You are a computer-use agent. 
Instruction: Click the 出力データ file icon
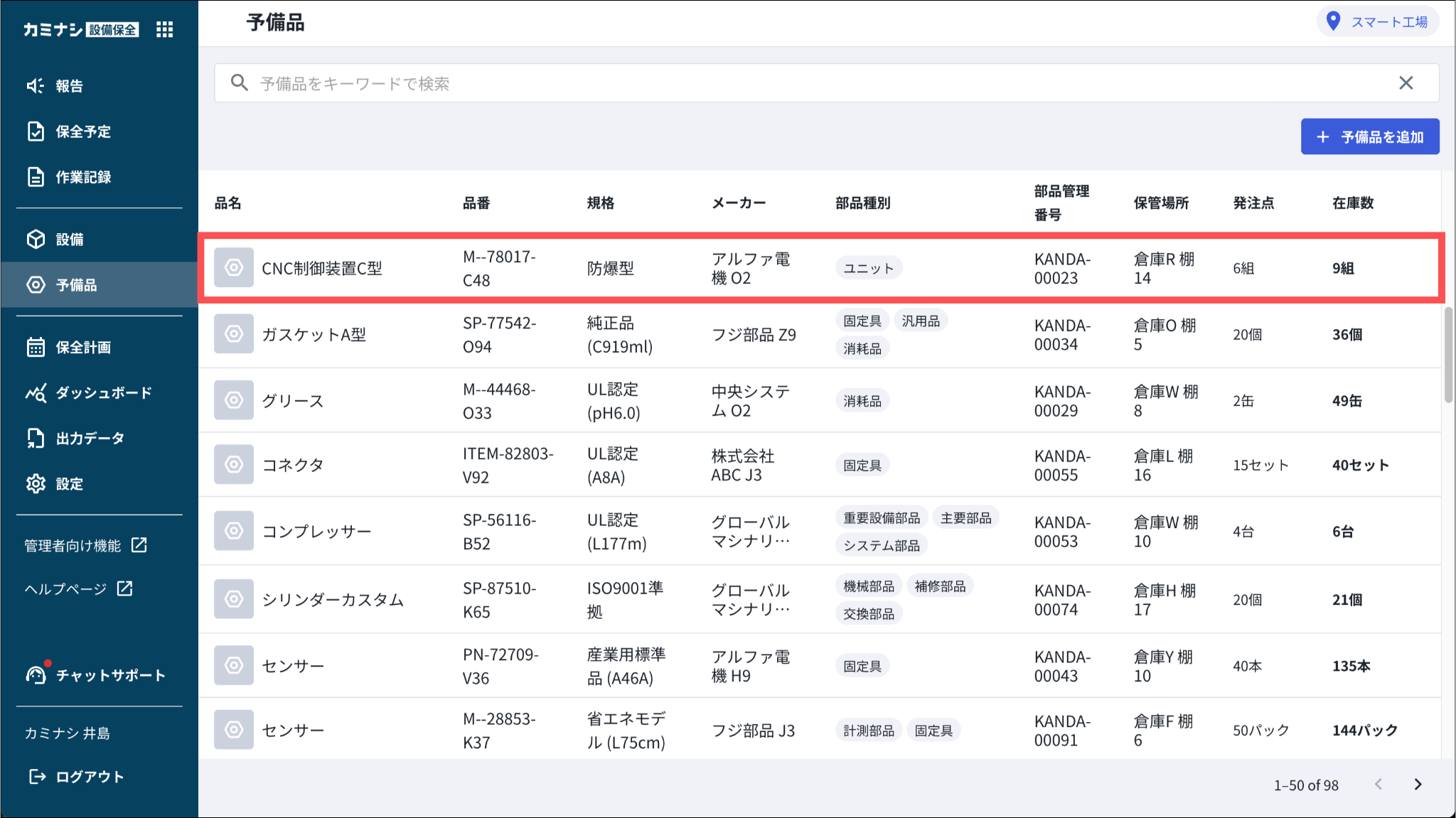36,438
